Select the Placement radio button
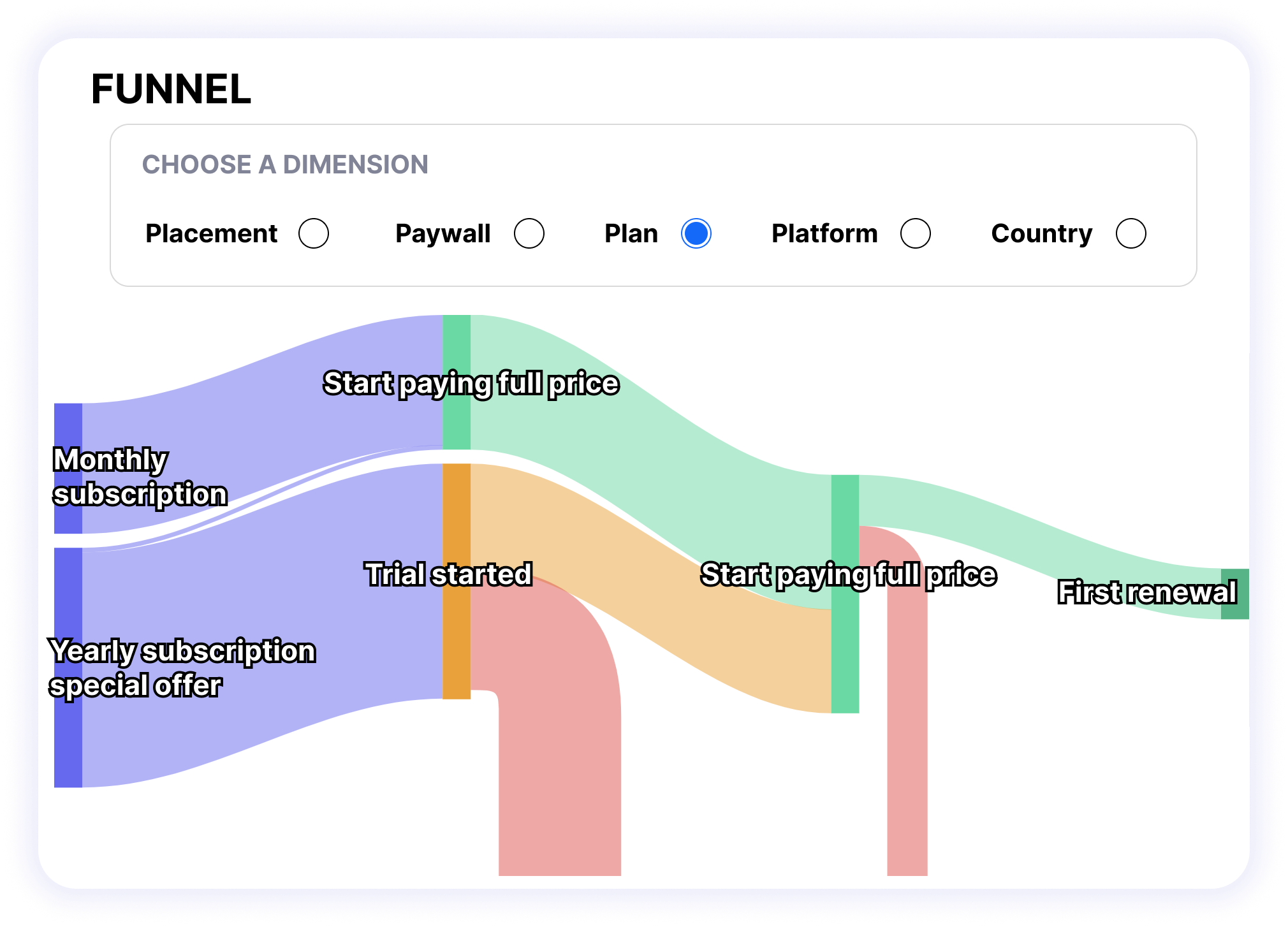Image resolution: width=1288 pixels, height=927 pixels. click(x=314, y=233)
